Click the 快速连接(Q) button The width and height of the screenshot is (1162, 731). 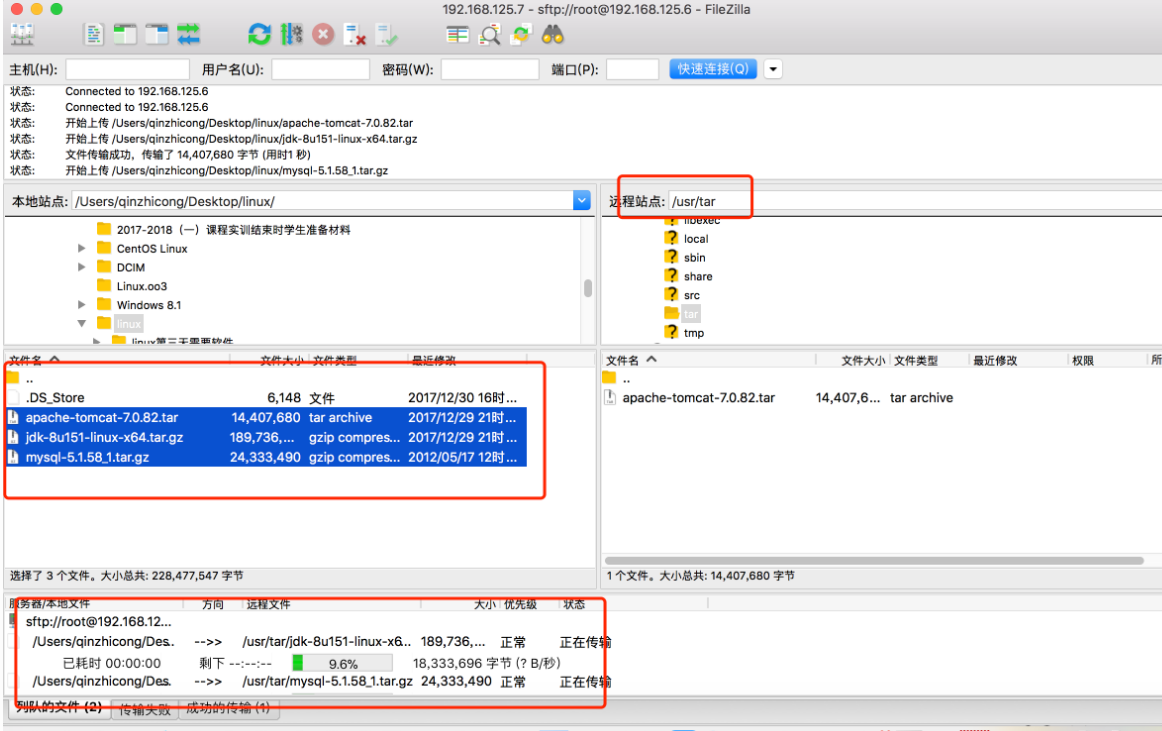point(713,70)
